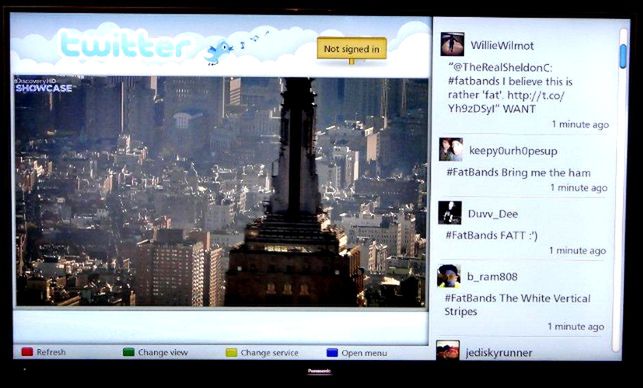Image resolution: width=643 pixels, height=388 pixels.
Task: Click '1 minute ago' under WillieWilmot's tweet
Action: point(580,125)
